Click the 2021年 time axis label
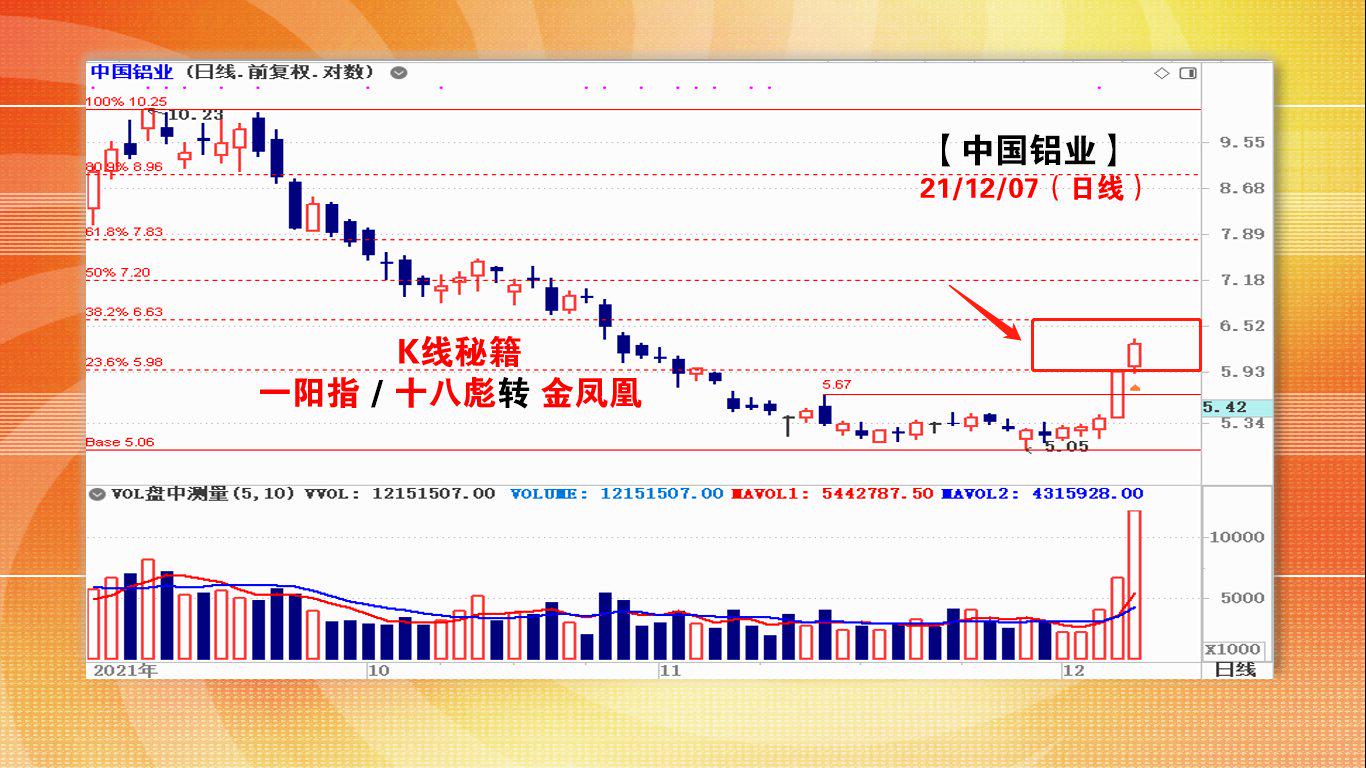The height and width of the screenshot is (768, 1366). pyautogui.click(x=125, y=671)
